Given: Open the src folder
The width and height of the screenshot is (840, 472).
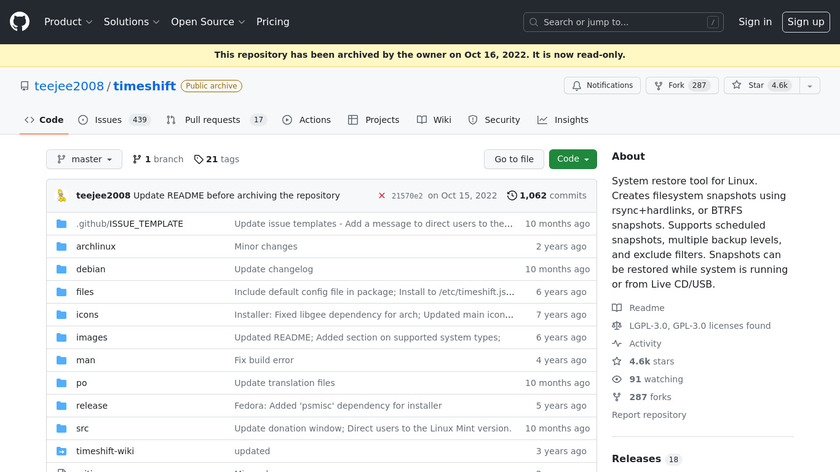Looking at the screenshot, I should coord(82,429).
